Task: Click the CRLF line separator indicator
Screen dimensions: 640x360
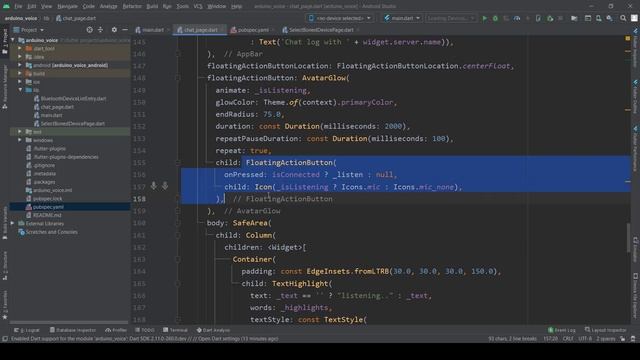Action: (568, 338)
